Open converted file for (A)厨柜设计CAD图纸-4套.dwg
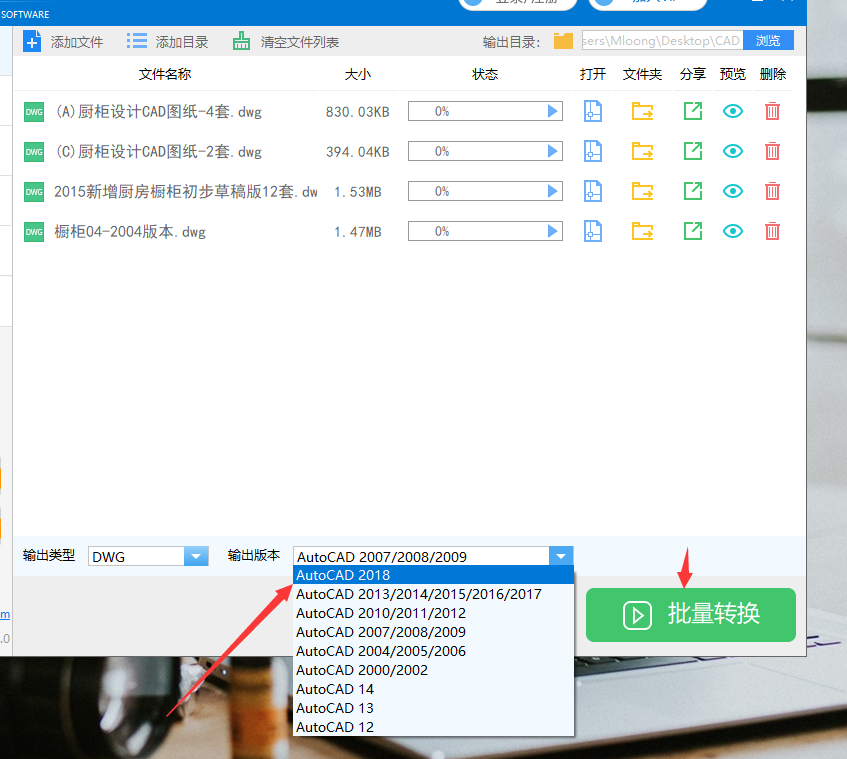The width and height of the screenshot is (847, 759). 593,111
